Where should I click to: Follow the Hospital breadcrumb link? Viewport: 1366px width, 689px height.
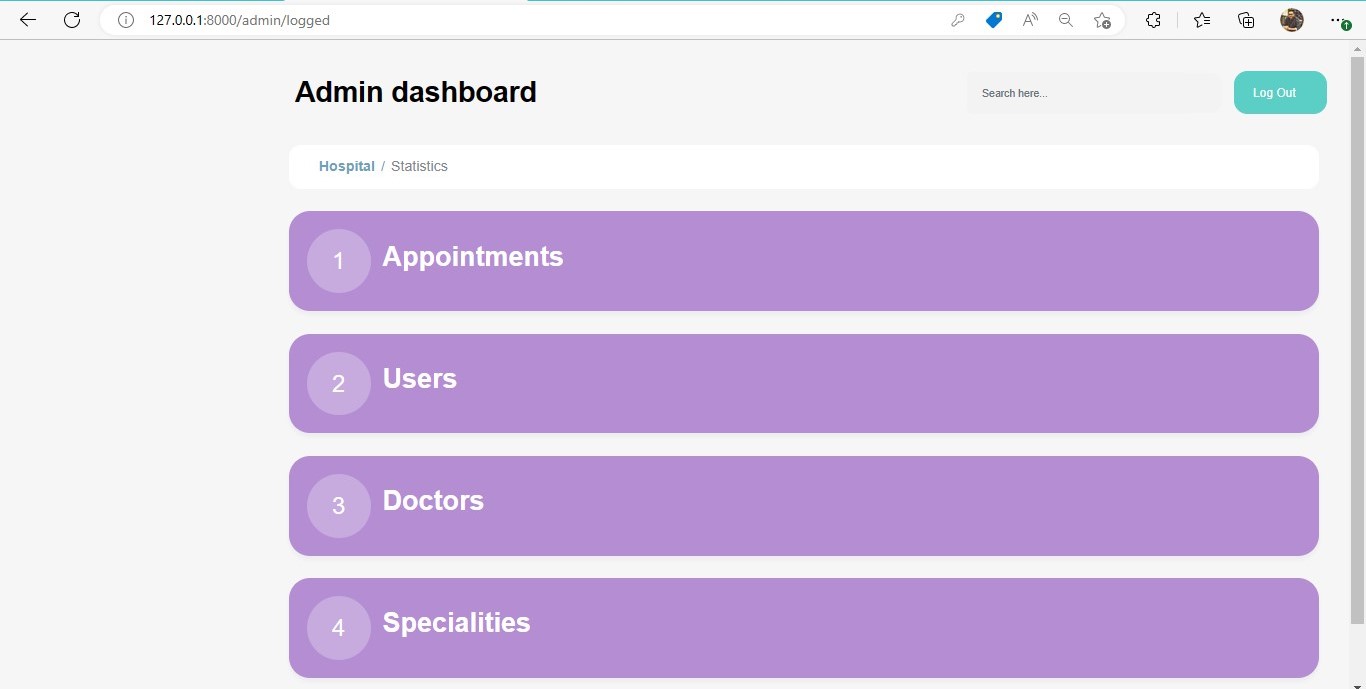click(x=346, y=166)
